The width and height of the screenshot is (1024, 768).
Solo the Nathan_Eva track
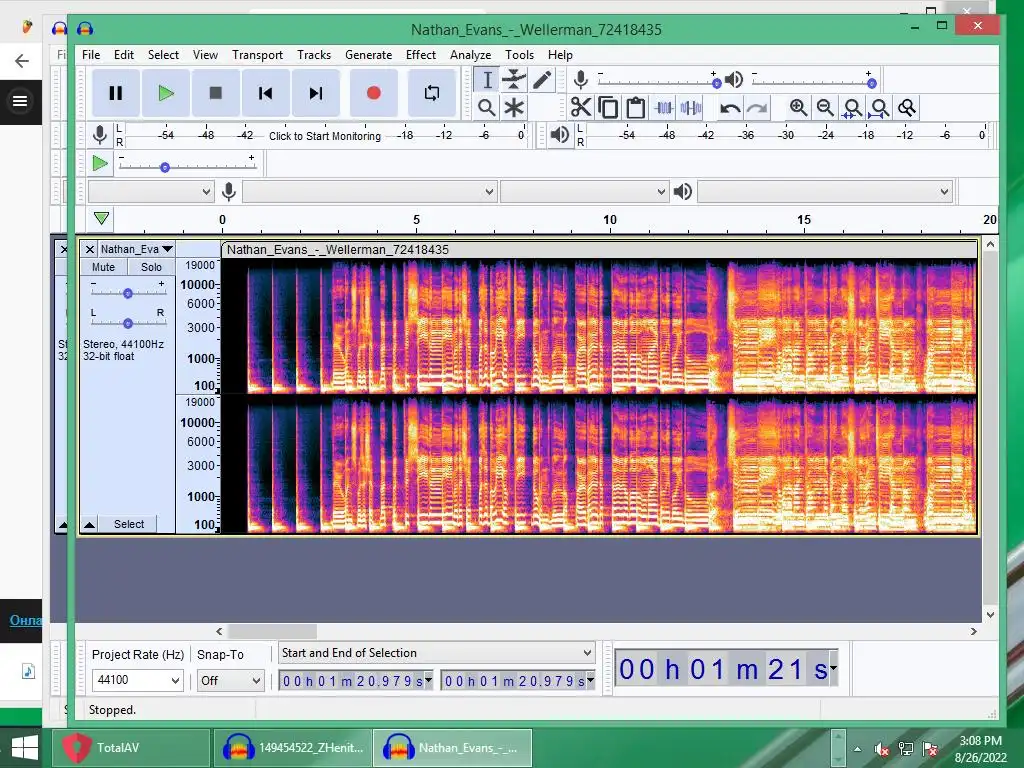[151, 267]
